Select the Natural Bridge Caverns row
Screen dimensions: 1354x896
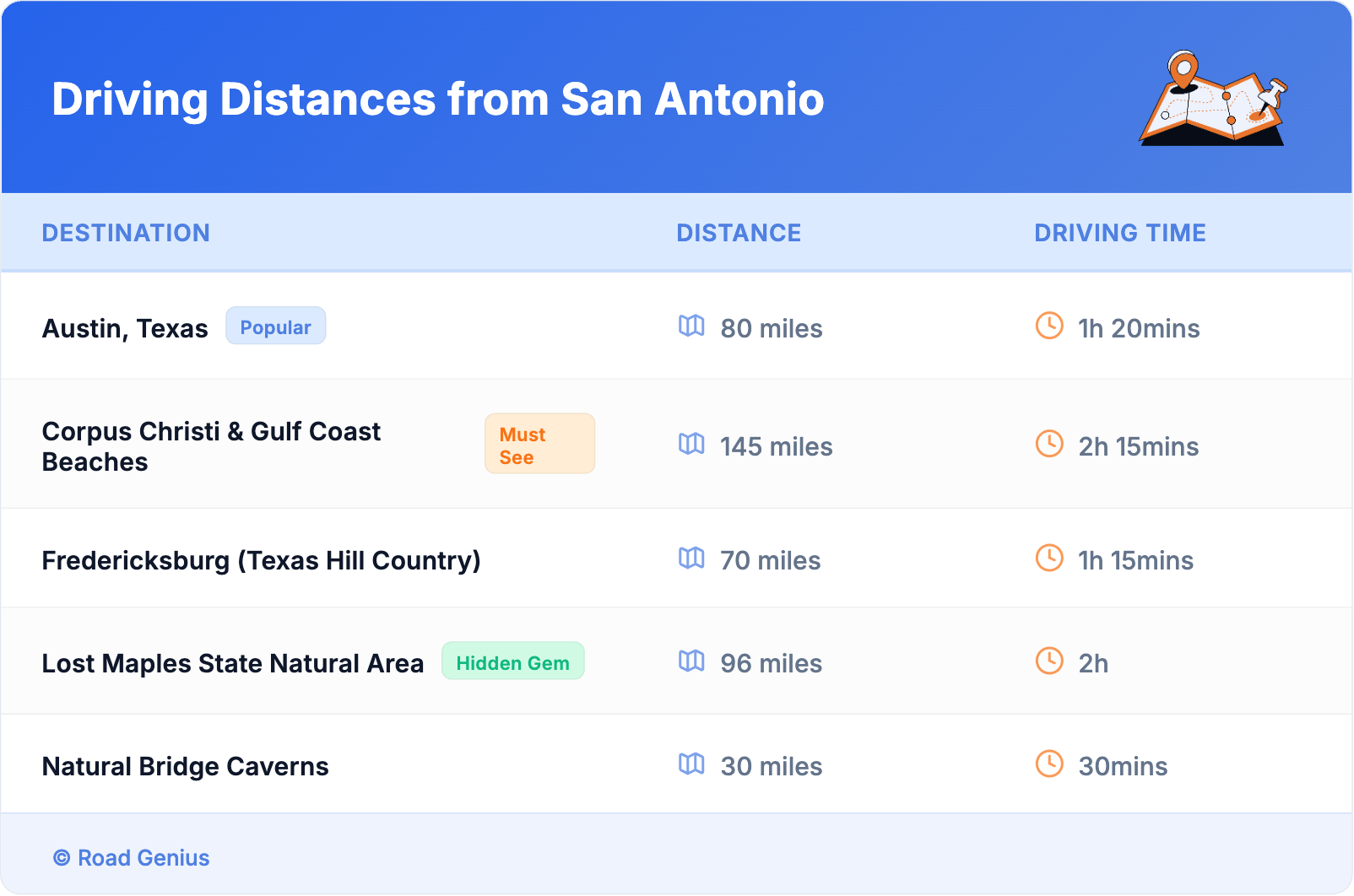[186, 766]
